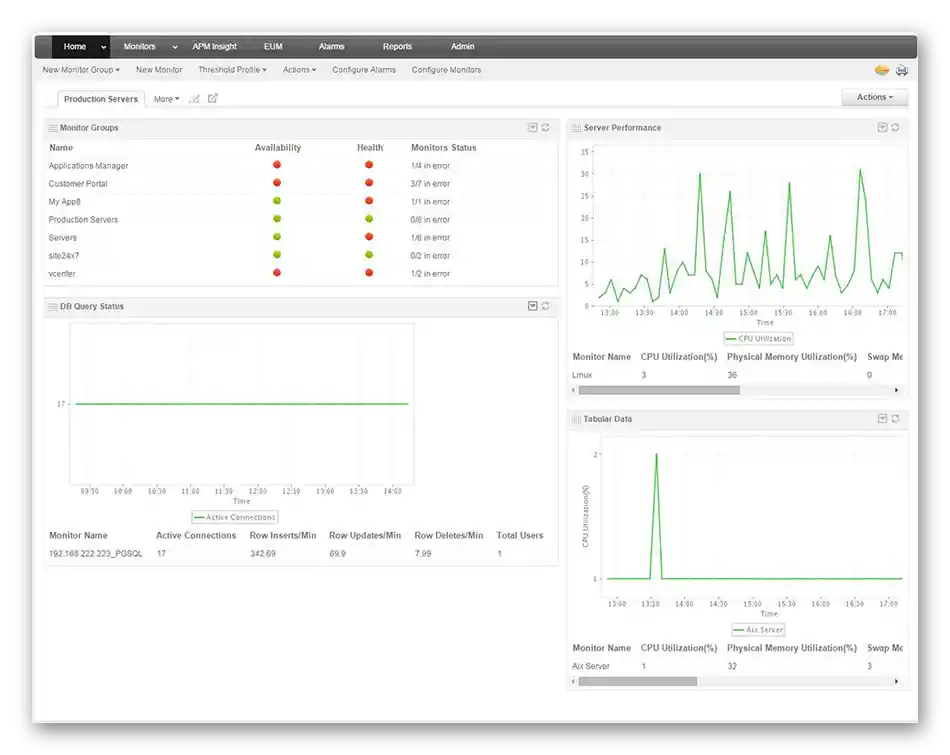This screenshot has height=755, width=950.
Task: Refresh the Tabular Data widget
Action: (895, 419)
